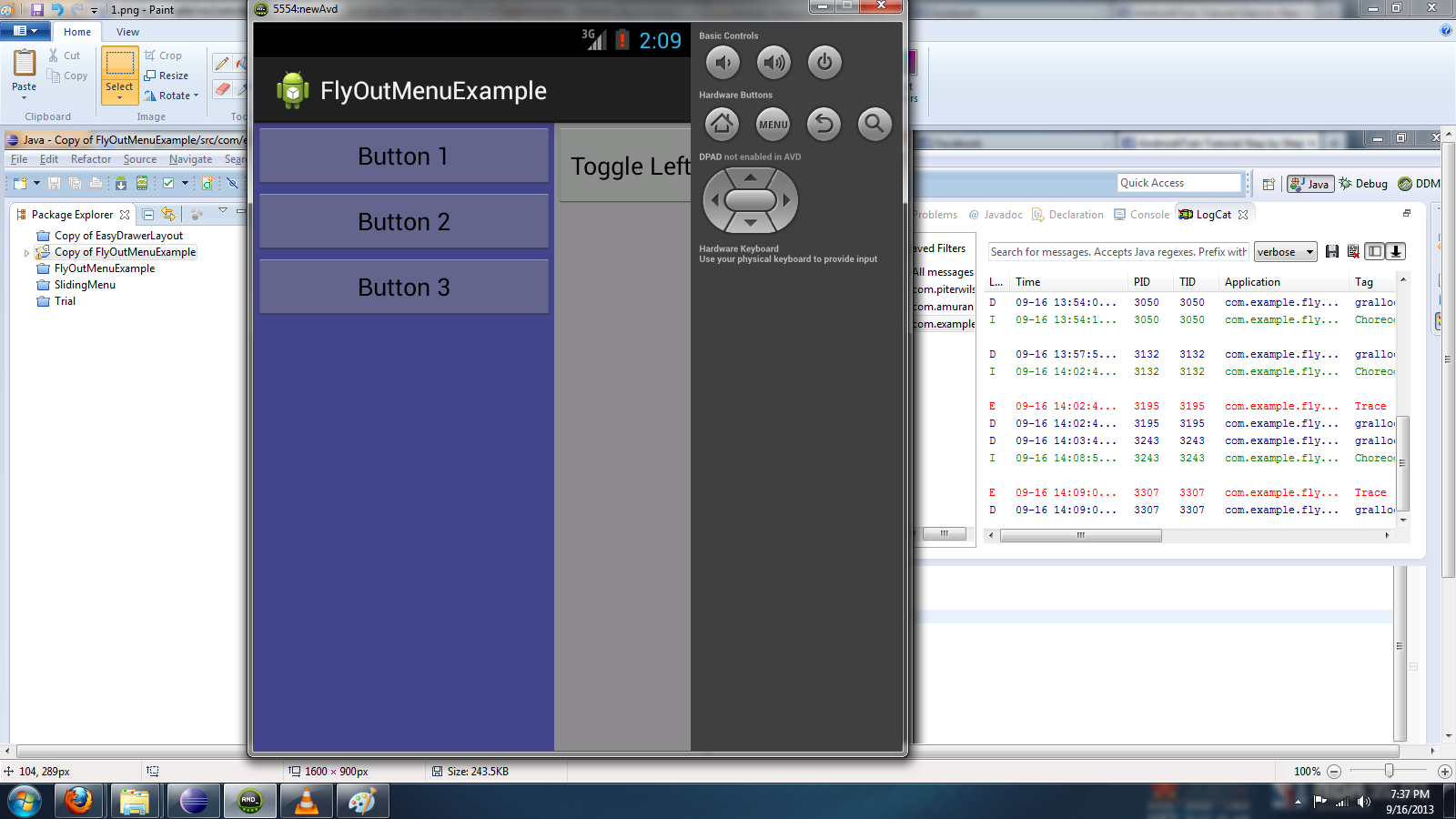Click the Clear Log icon in LogCat

pos(1353,251)
